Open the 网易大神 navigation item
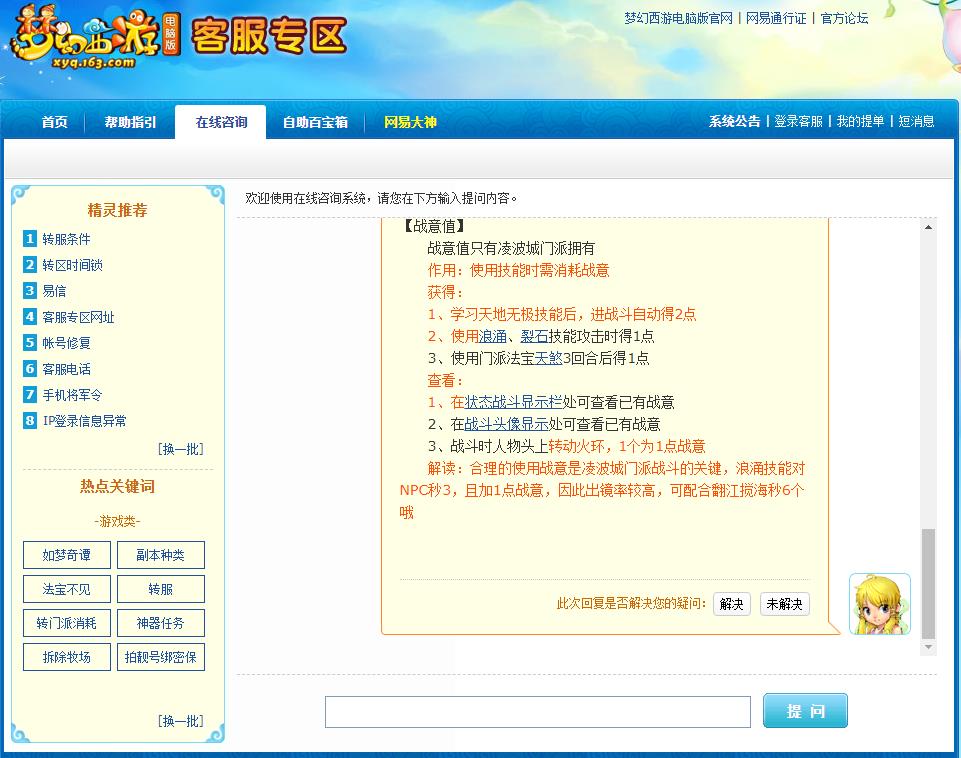961x758 pixels. pyautogui.click(x=410, y=121)
